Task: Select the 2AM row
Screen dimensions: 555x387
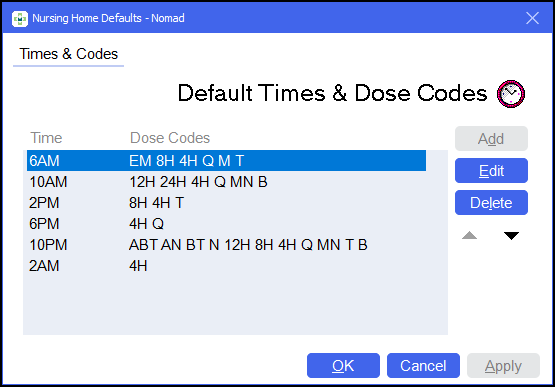Action: pos(227,266)
